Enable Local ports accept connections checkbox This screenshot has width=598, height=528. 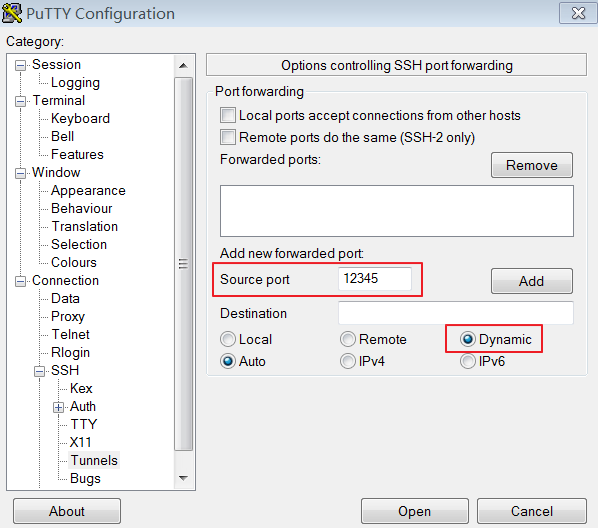[228, 115]
